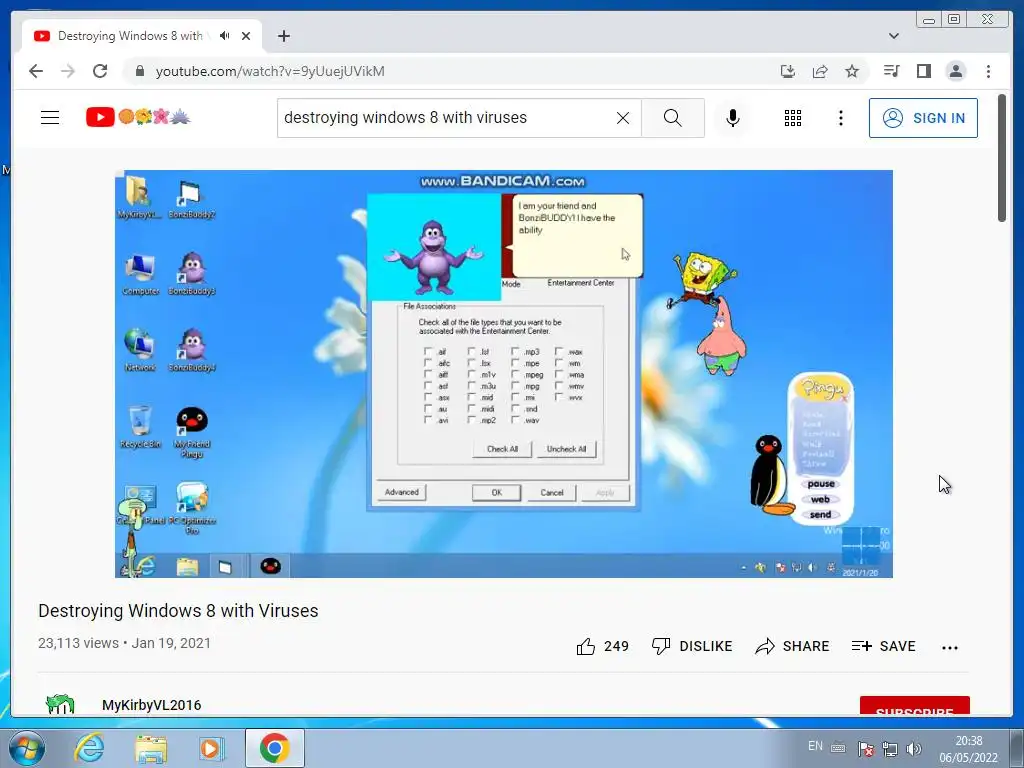
Task: Mute the tab via speaker icon
Action: (x=225, y=36)
